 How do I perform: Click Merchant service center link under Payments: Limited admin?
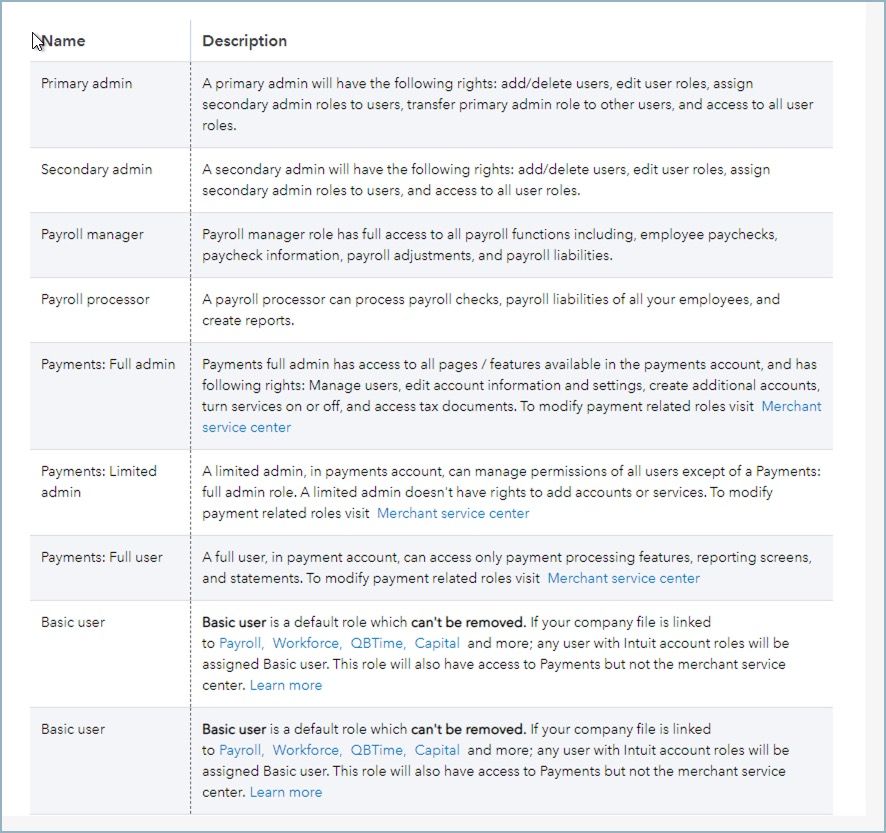pyautogui.click(x=453, y=513)
